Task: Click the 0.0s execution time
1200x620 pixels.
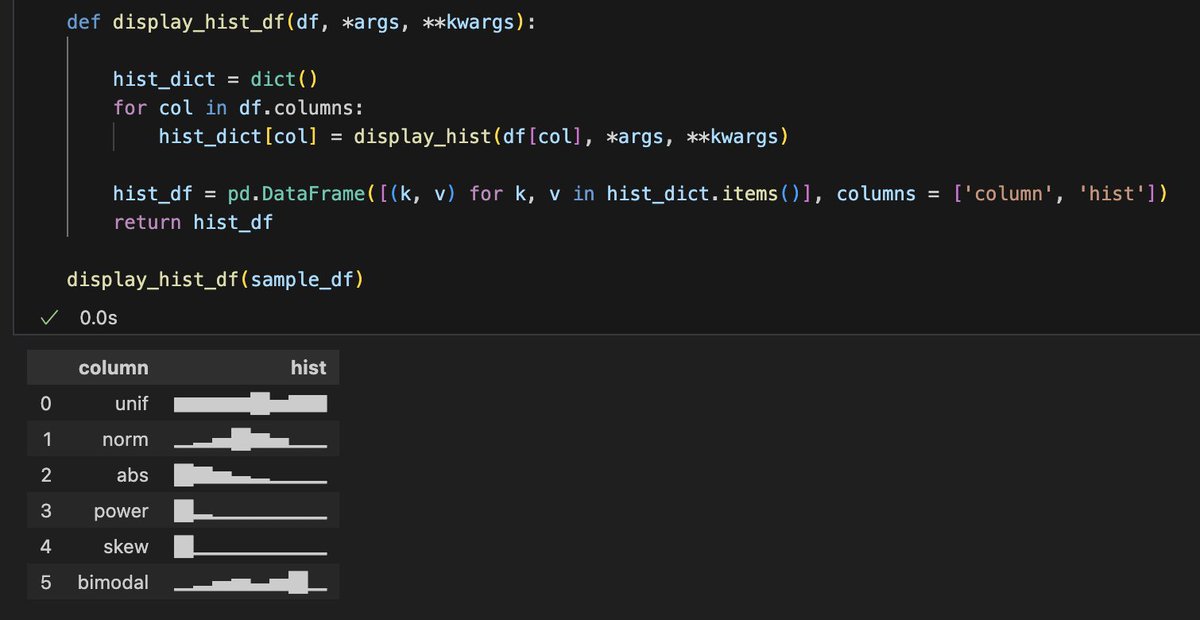Action: 98,318
